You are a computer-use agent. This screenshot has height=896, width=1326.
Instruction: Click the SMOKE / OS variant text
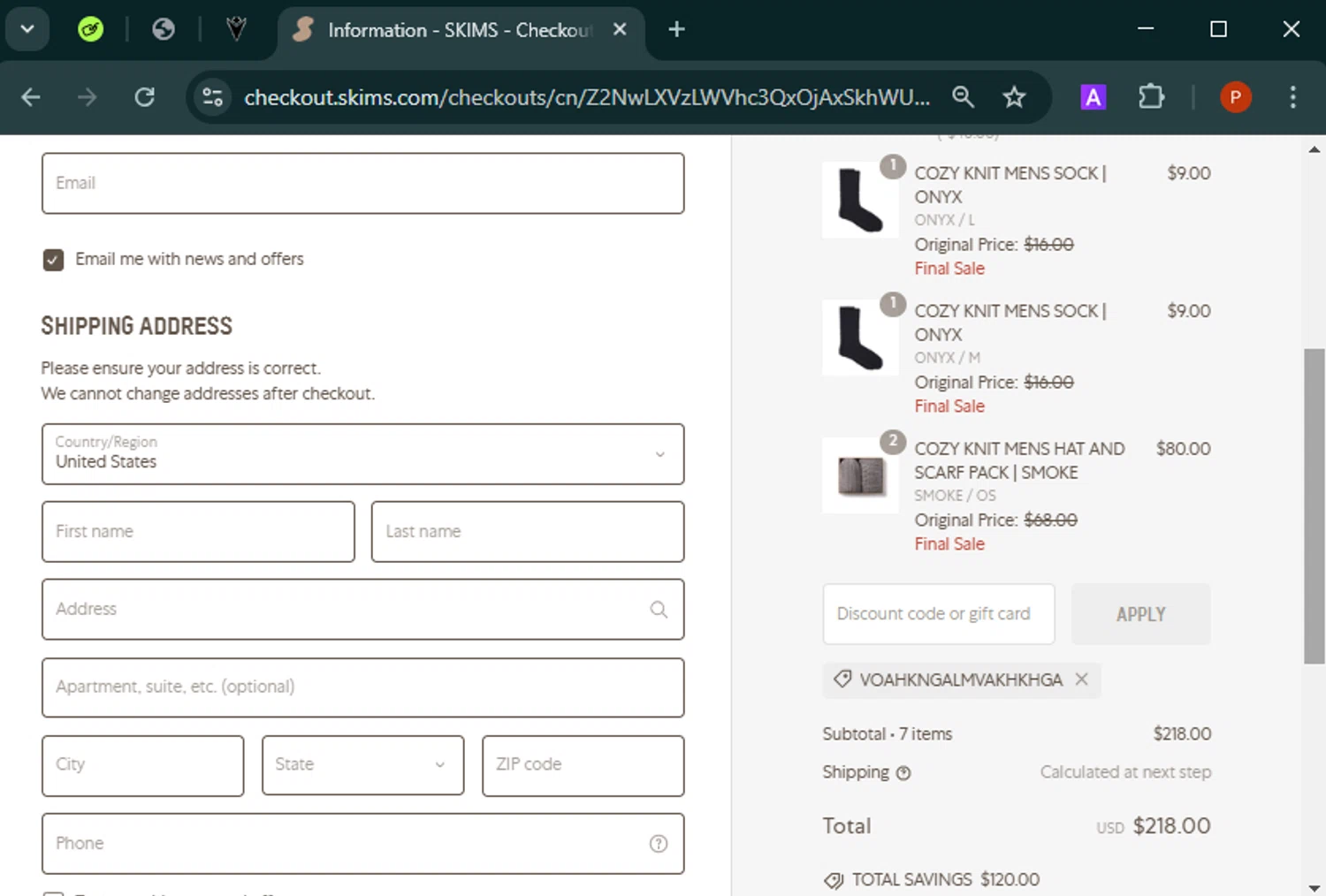pyautogui.click(x=956, y=496)
